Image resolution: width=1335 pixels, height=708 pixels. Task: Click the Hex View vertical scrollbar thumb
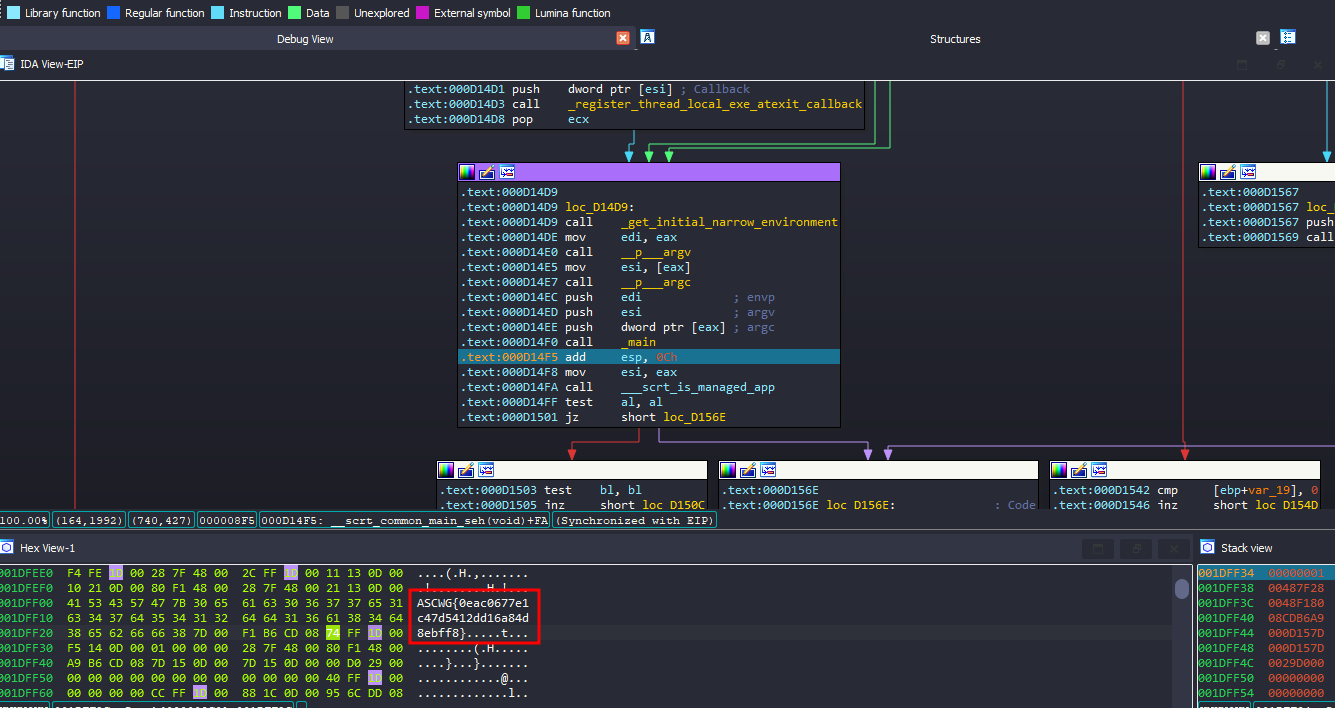point(1182,589)
